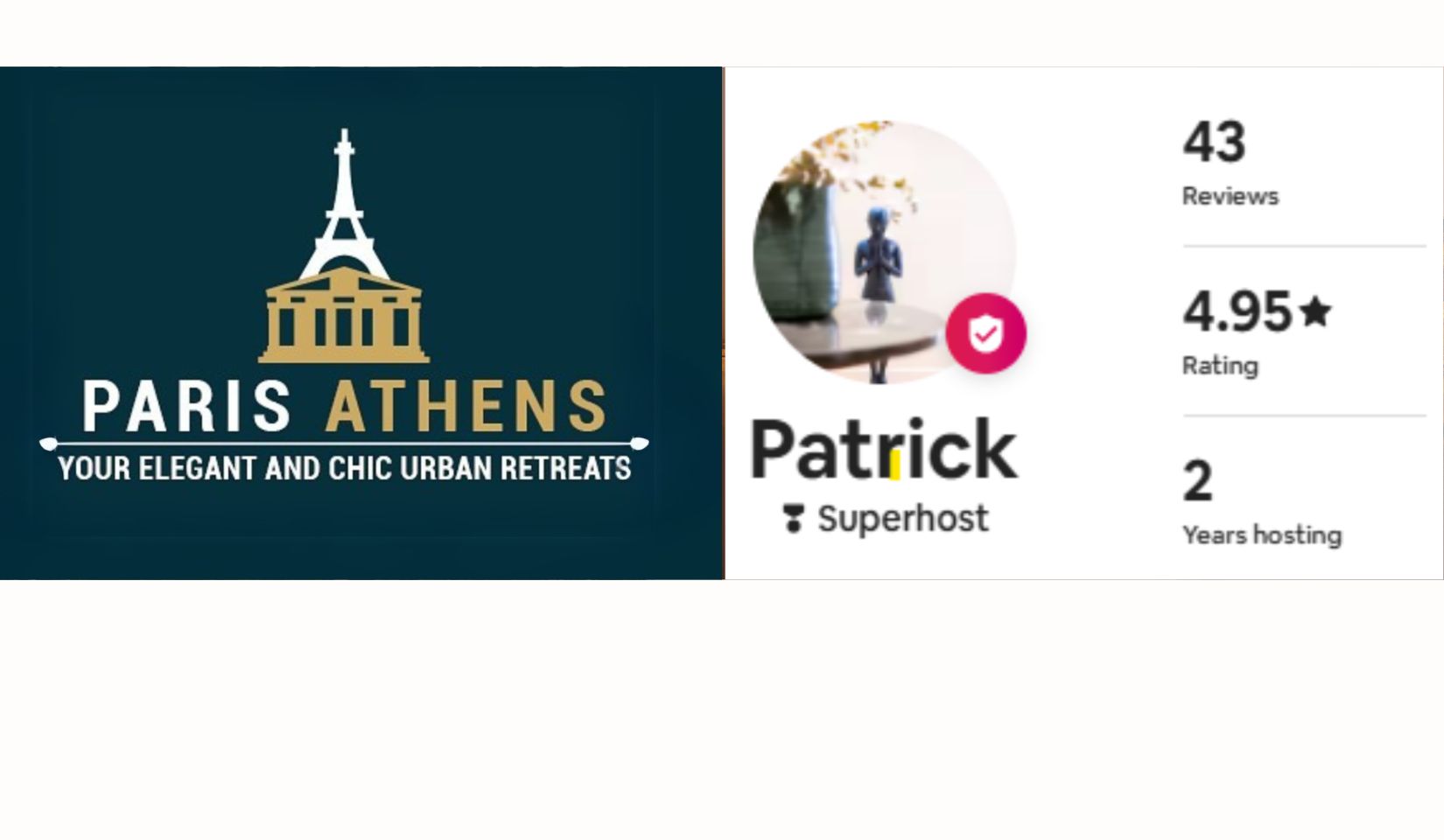Screen dimensions: 1444x840
Task: Click the rating star icon
Action: click(x=1315, y=311)
